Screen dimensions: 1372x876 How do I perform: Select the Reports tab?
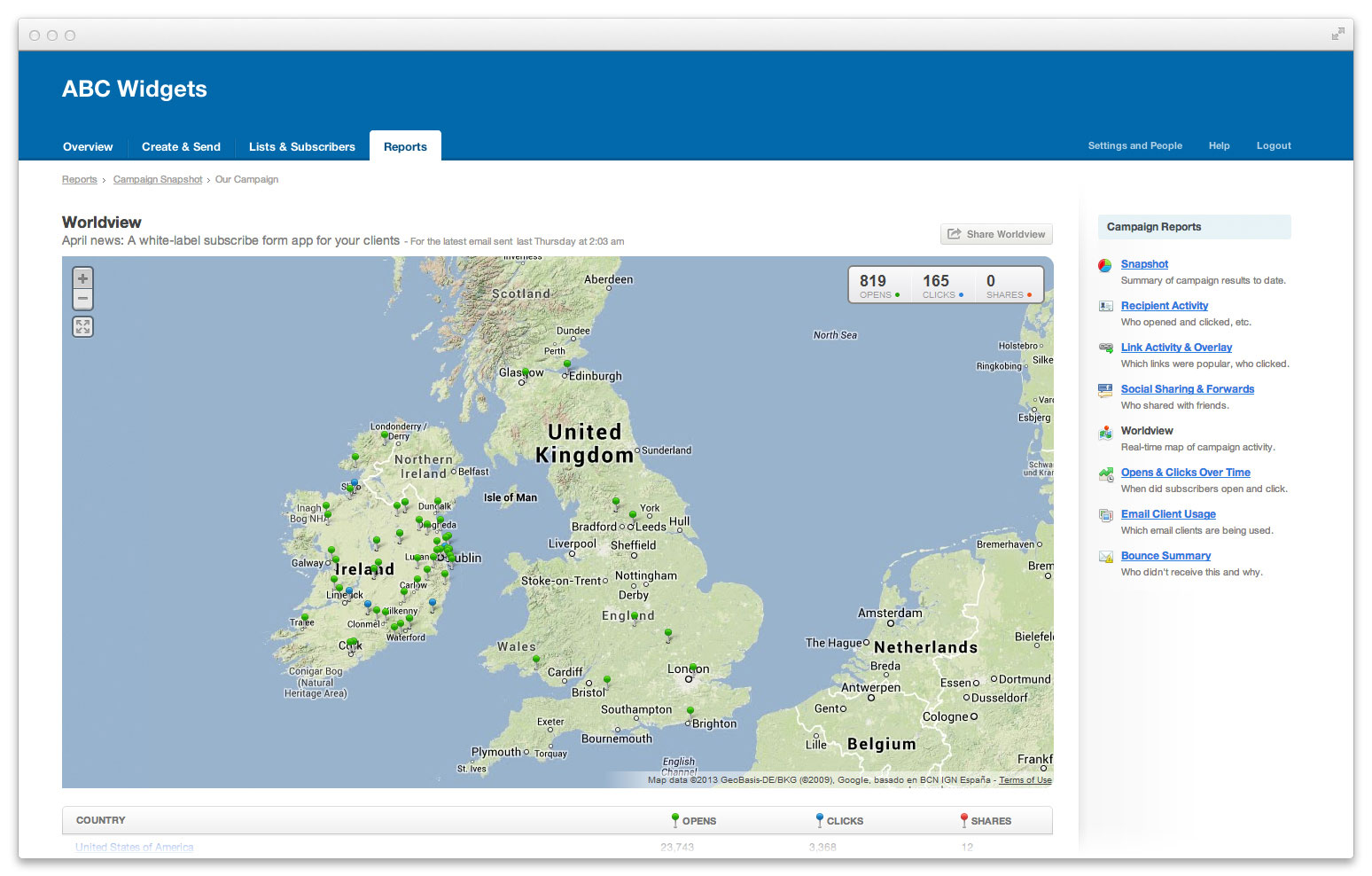[x=405, y=146]
